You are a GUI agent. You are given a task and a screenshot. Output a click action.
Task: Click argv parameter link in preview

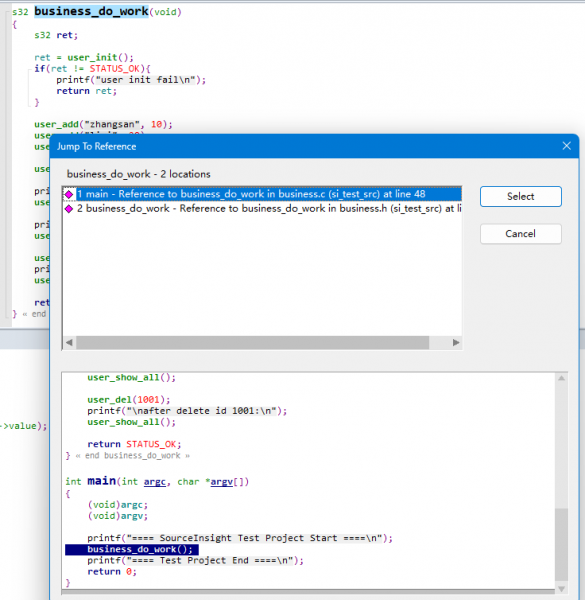[222, 482]
